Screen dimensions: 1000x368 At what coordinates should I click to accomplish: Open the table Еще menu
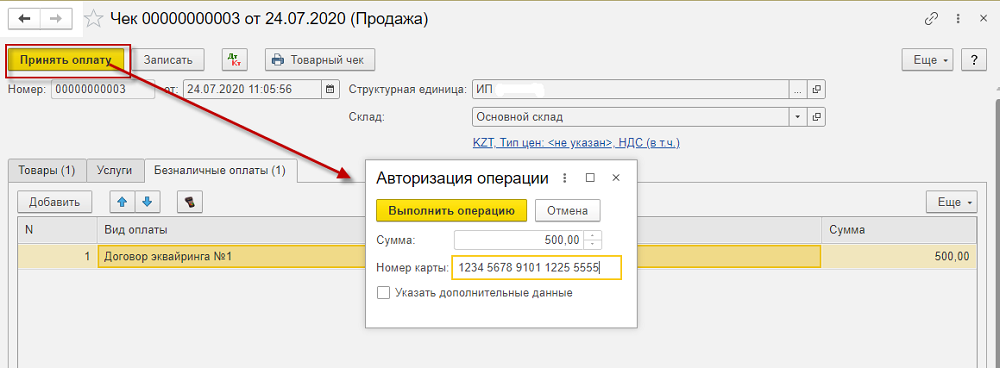951,202
